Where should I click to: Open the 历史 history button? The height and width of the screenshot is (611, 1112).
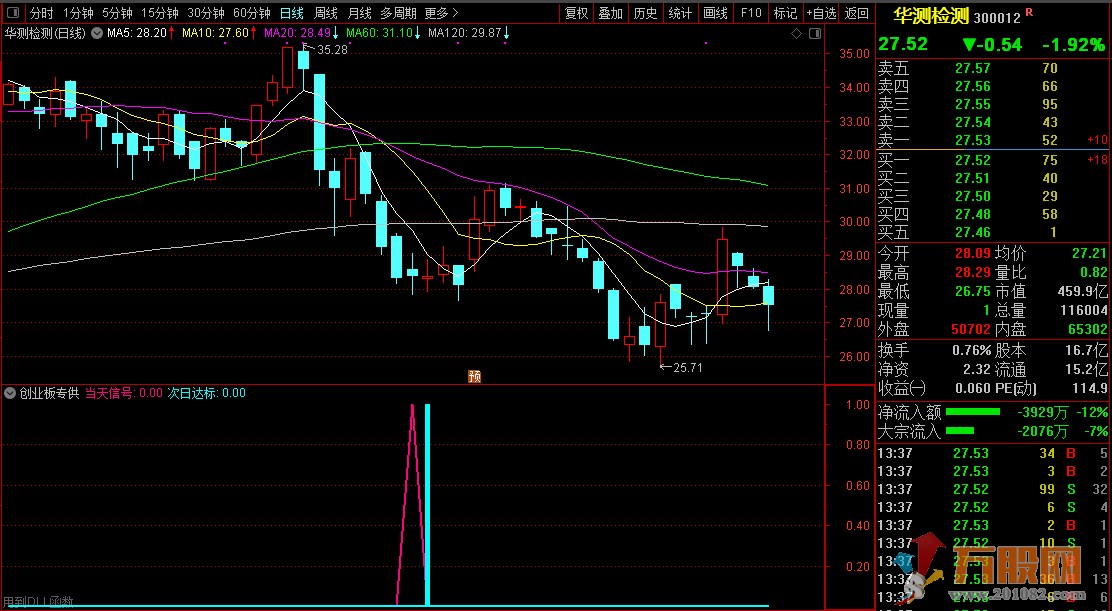645,13
